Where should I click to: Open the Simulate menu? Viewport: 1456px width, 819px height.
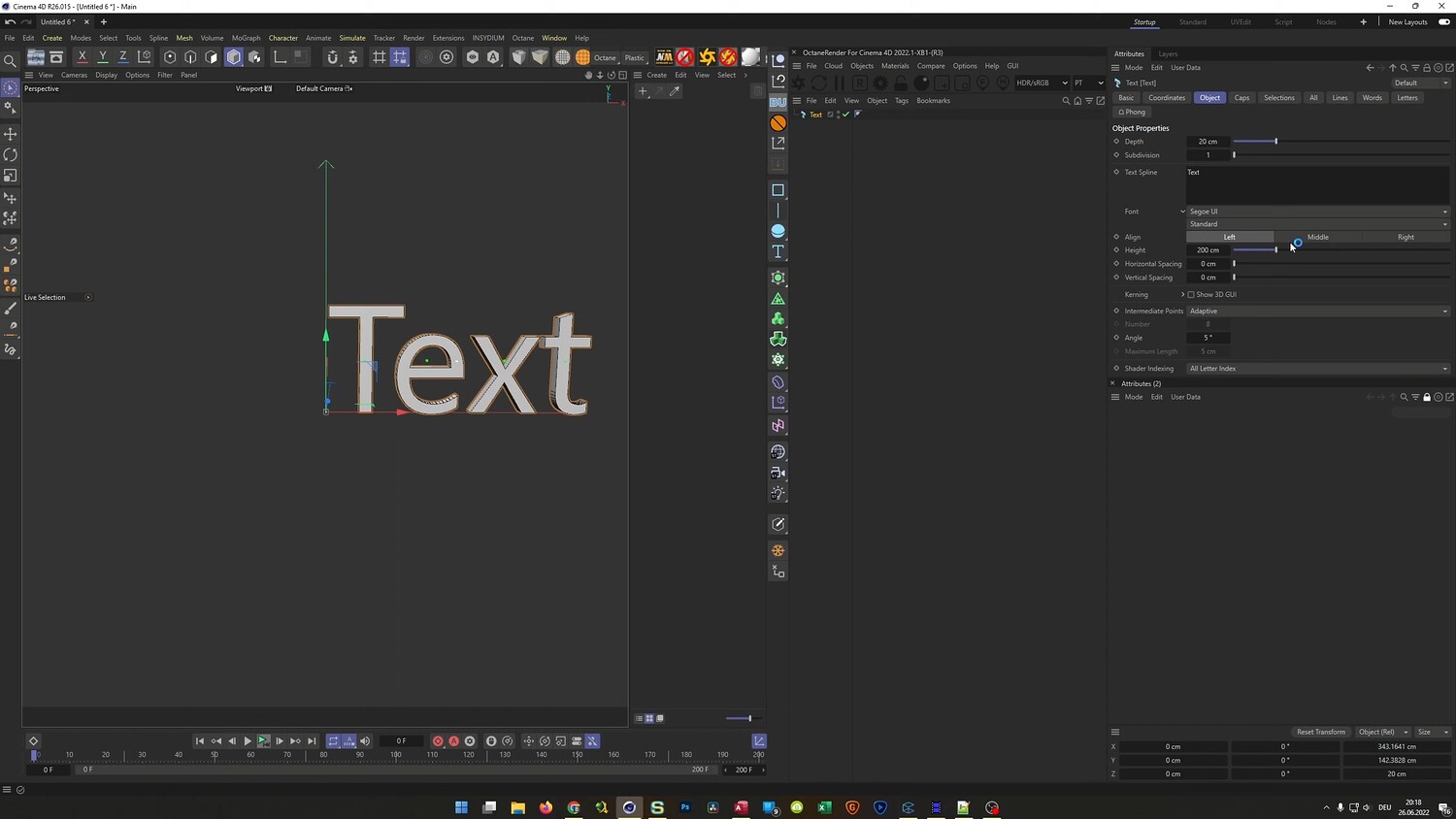point(352,38)
